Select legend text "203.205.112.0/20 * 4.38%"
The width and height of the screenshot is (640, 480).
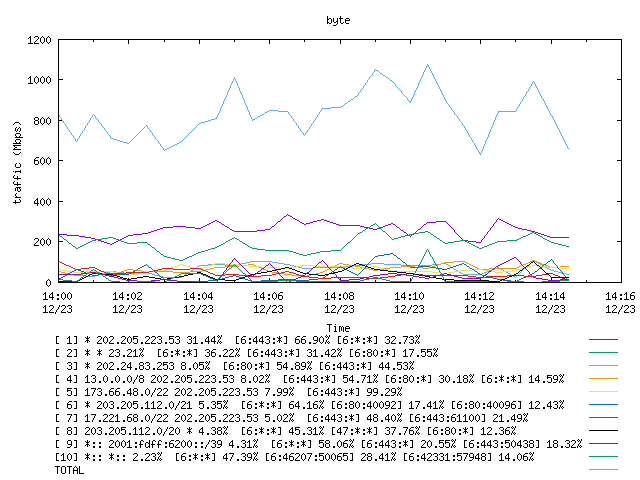156,431
